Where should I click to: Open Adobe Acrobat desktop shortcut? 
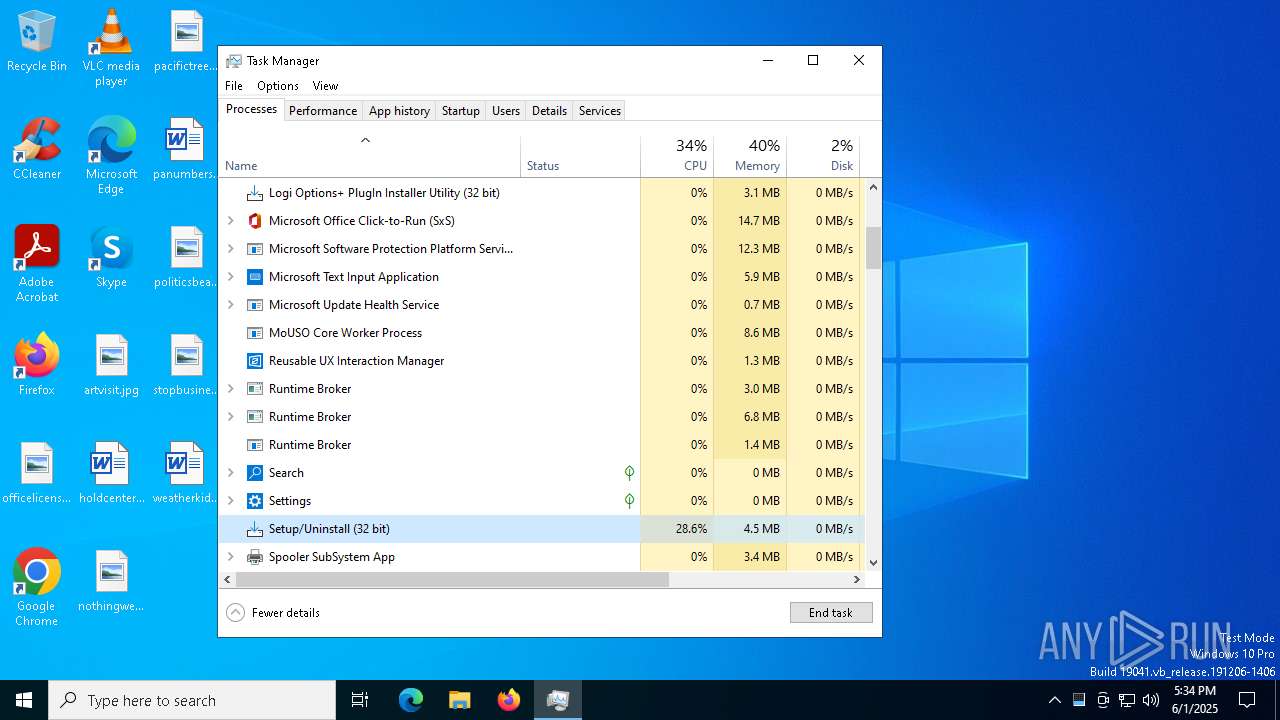tap(37, 264)
